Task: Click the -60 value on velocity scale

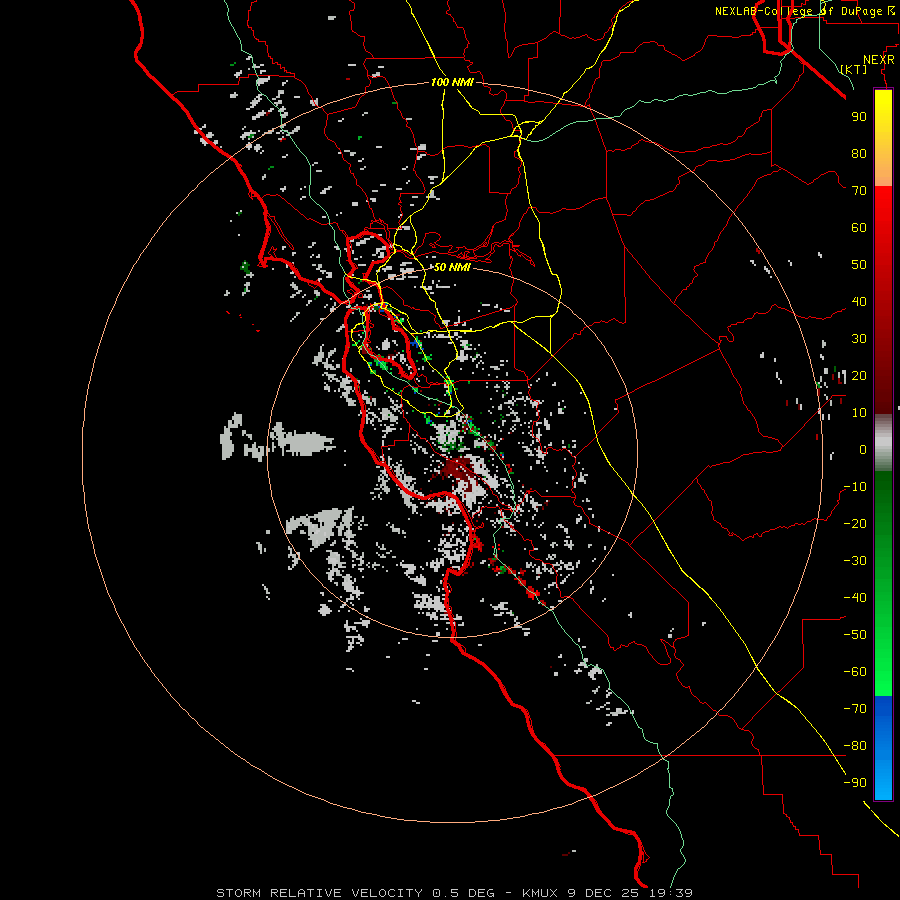Action: click(855, 672)
